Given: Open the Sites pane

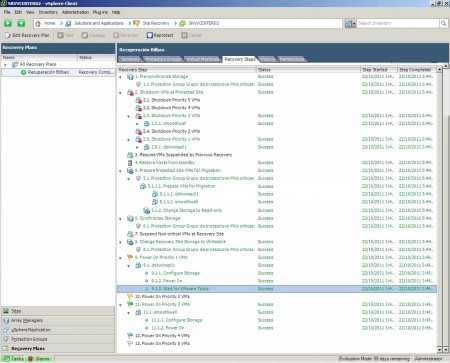Looking at the screenshot, I should [x=58, y=311].
